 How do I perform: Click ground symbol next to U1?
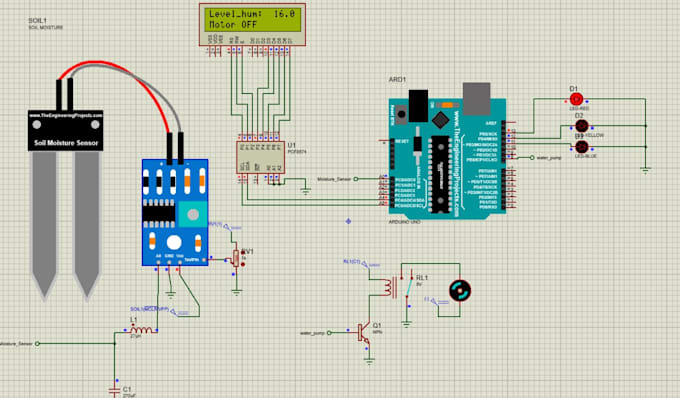[x=306, y=190]
